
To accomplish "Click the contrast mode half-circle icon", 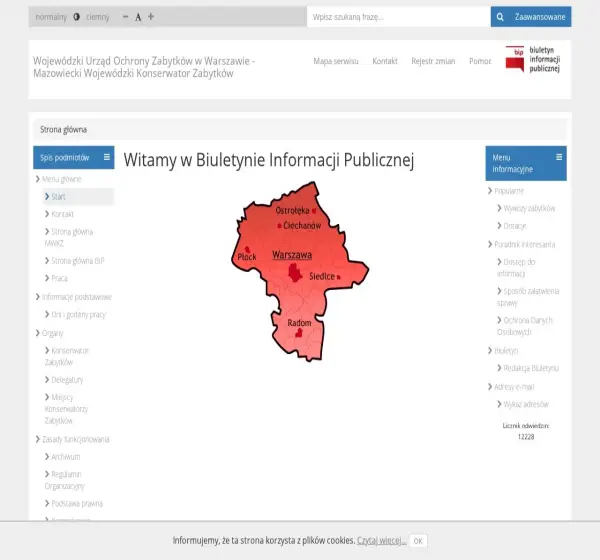I will coord(77,17).
